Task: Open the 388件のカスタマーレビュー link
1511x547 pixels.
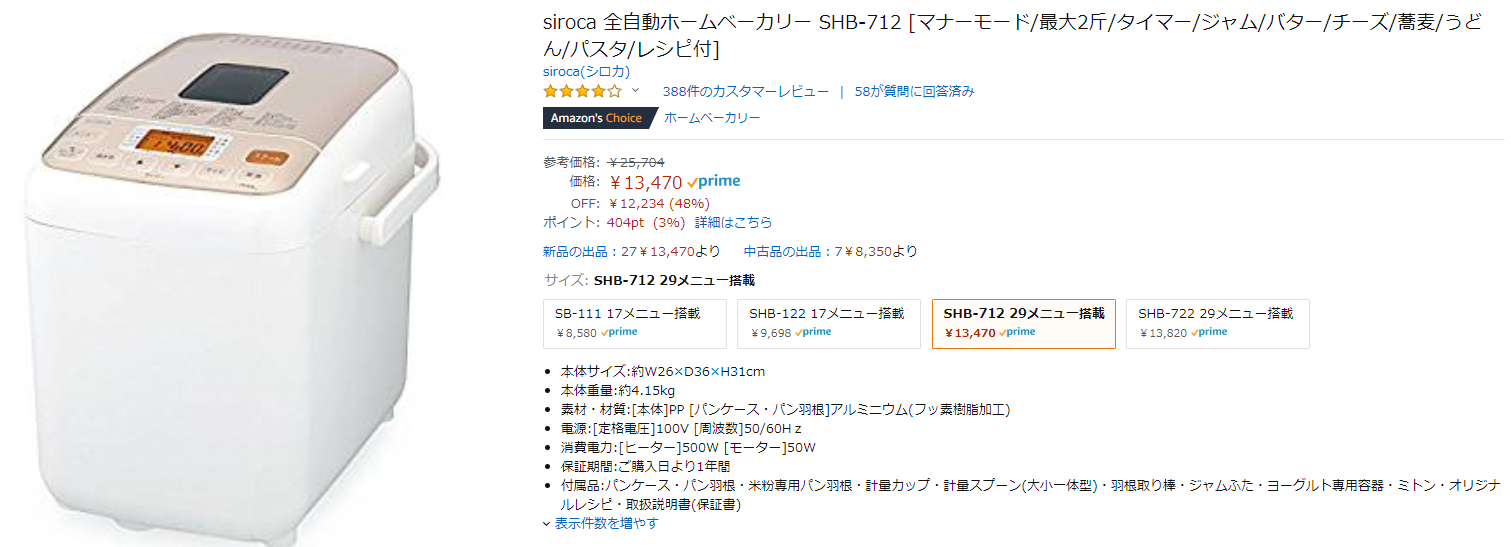Action: [745, 91]
